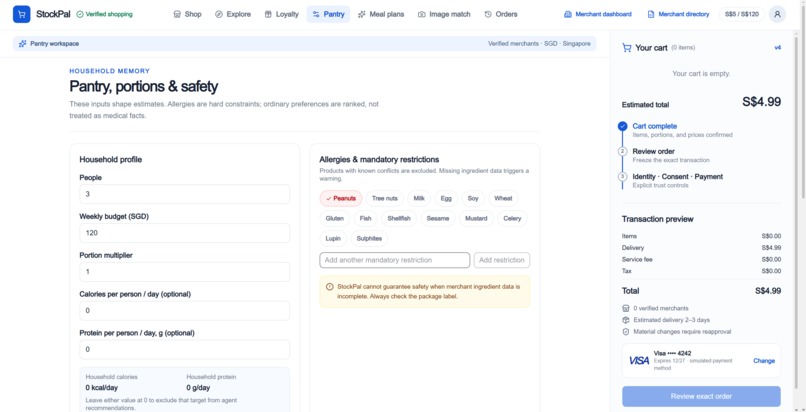The height and width of the screenshot is (412, 806).
Task: Click the Review order step label
Action: point(653,151)
